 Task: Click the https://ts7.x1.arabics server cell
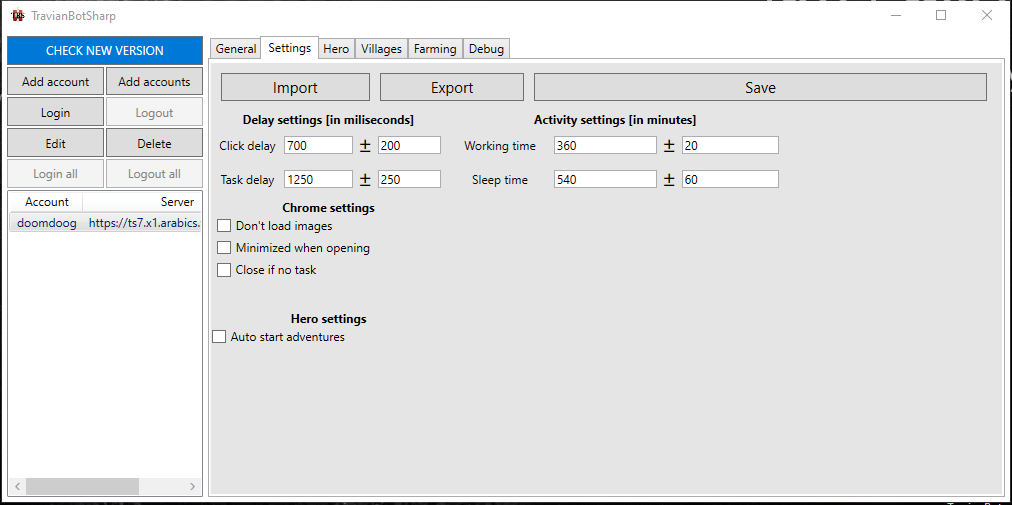(x=145, y=223)
